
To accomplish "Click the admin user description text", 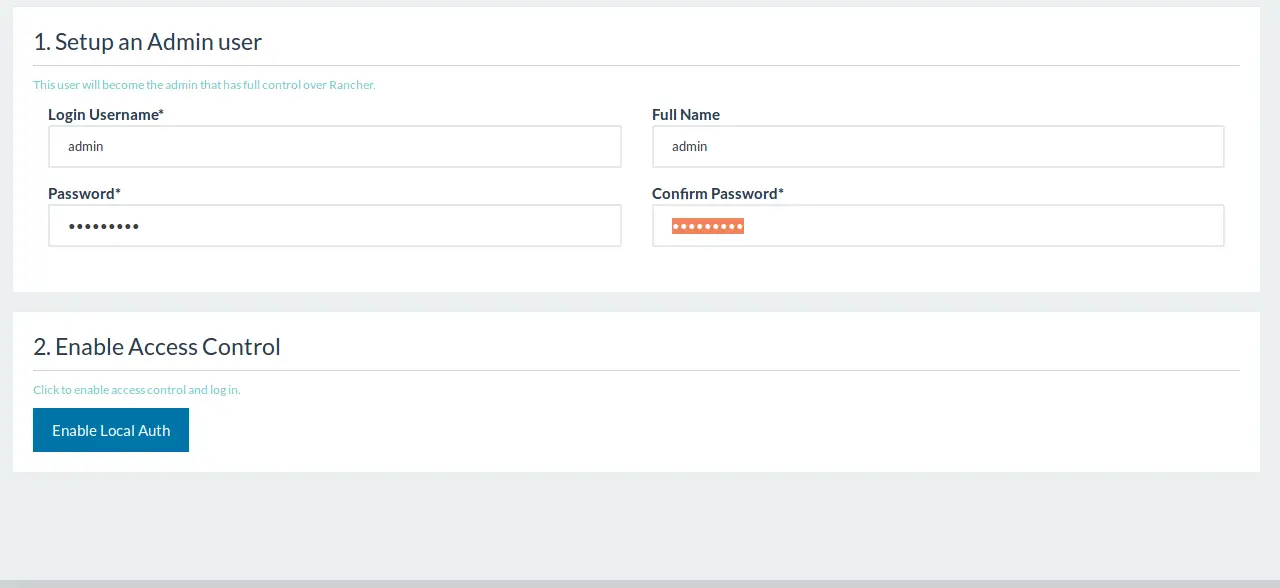I will click(x=204, y=84).
